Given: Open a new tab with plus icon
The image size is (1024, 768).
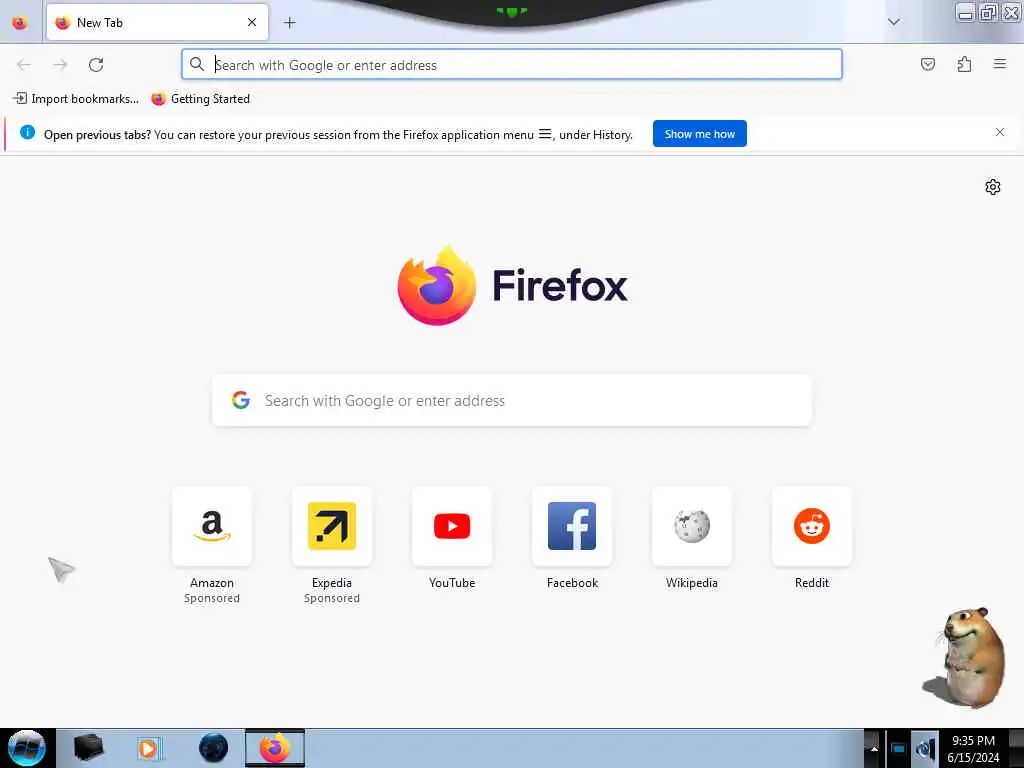Looking at the screenshot, I should tap(289, 23).
